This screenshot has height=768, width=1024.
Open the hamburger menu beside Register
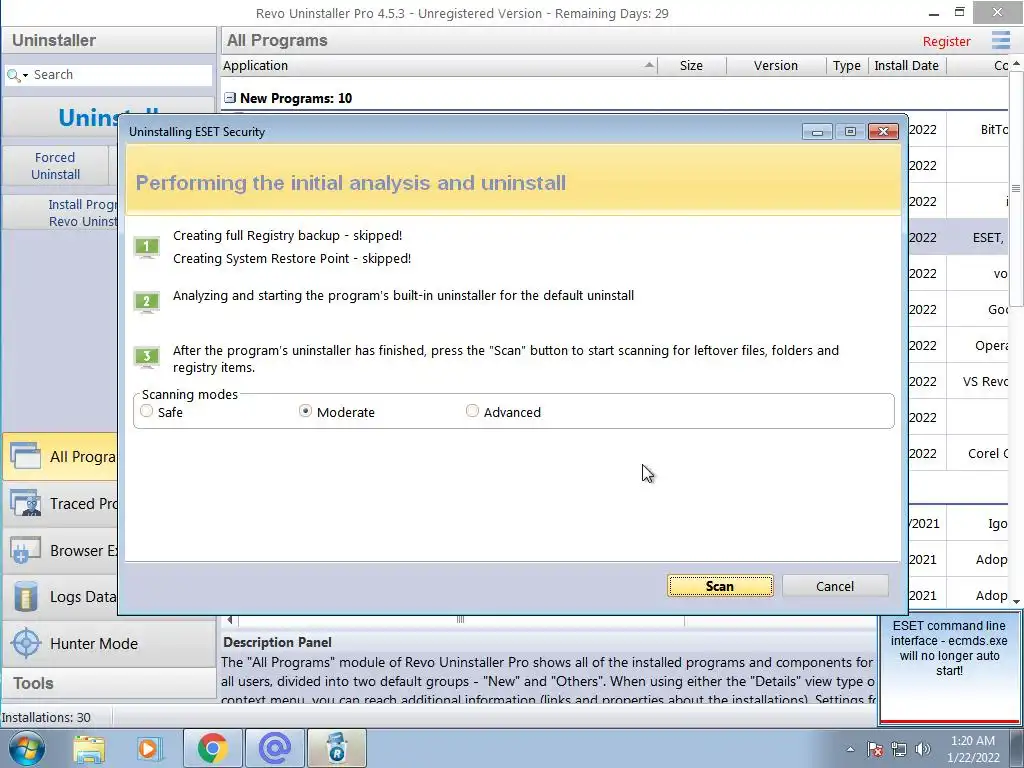tap(1000, 40)
